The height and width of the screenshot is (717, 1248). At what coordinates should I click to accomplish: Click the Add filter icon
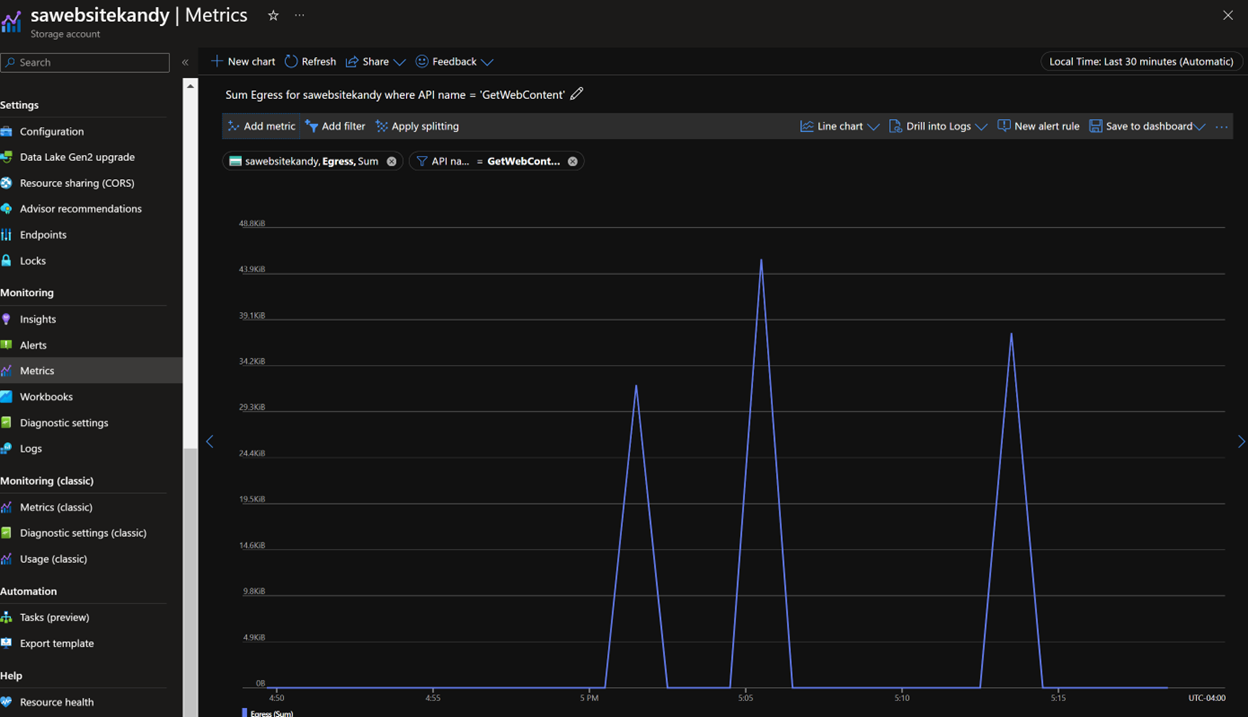[312, 126]
